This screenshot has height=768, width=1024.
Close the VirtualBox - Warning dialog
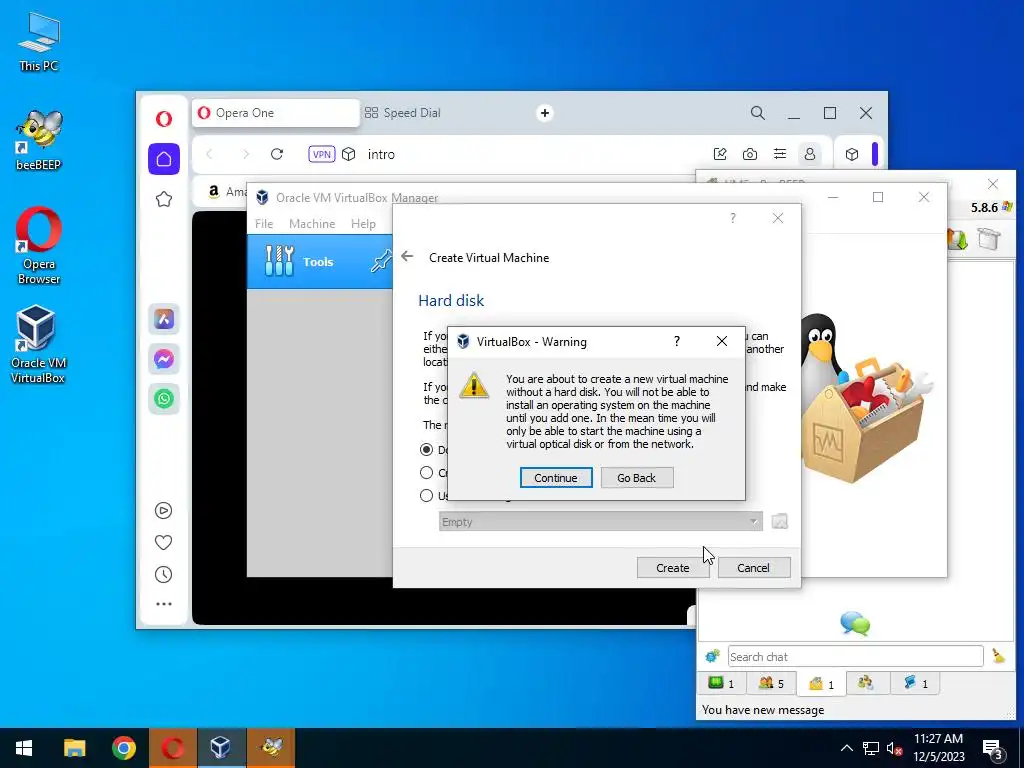[722, 341]
